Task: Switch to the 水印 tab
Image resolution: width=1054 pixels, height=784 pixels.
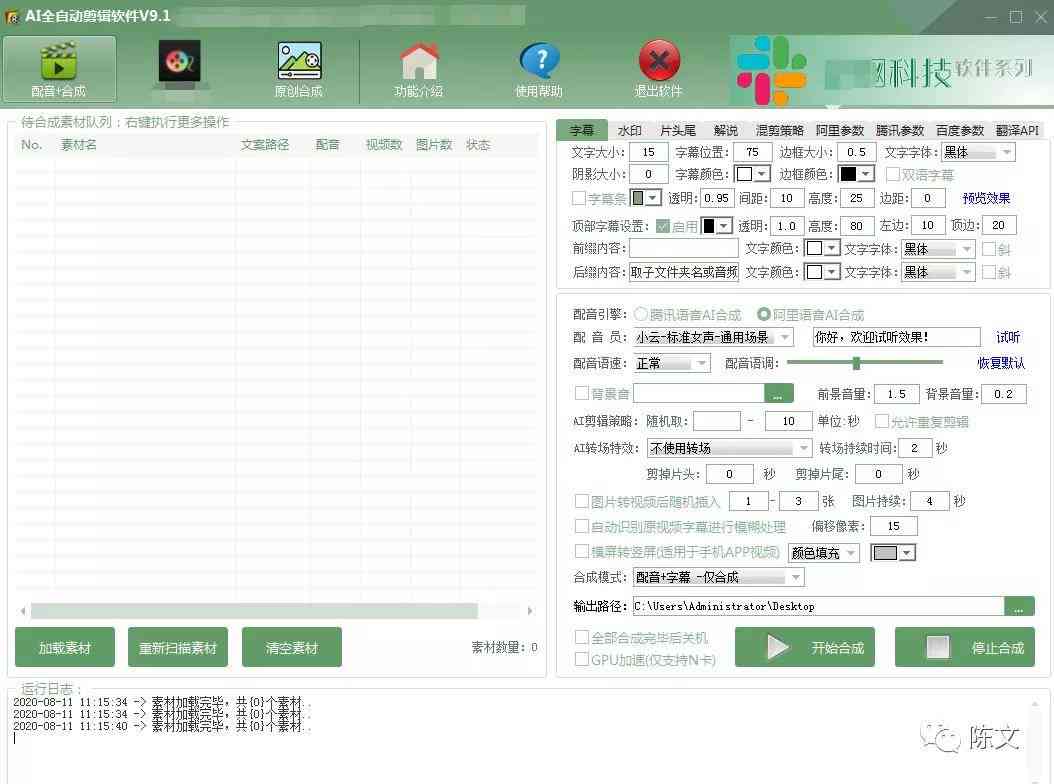Action: point(629,130)
